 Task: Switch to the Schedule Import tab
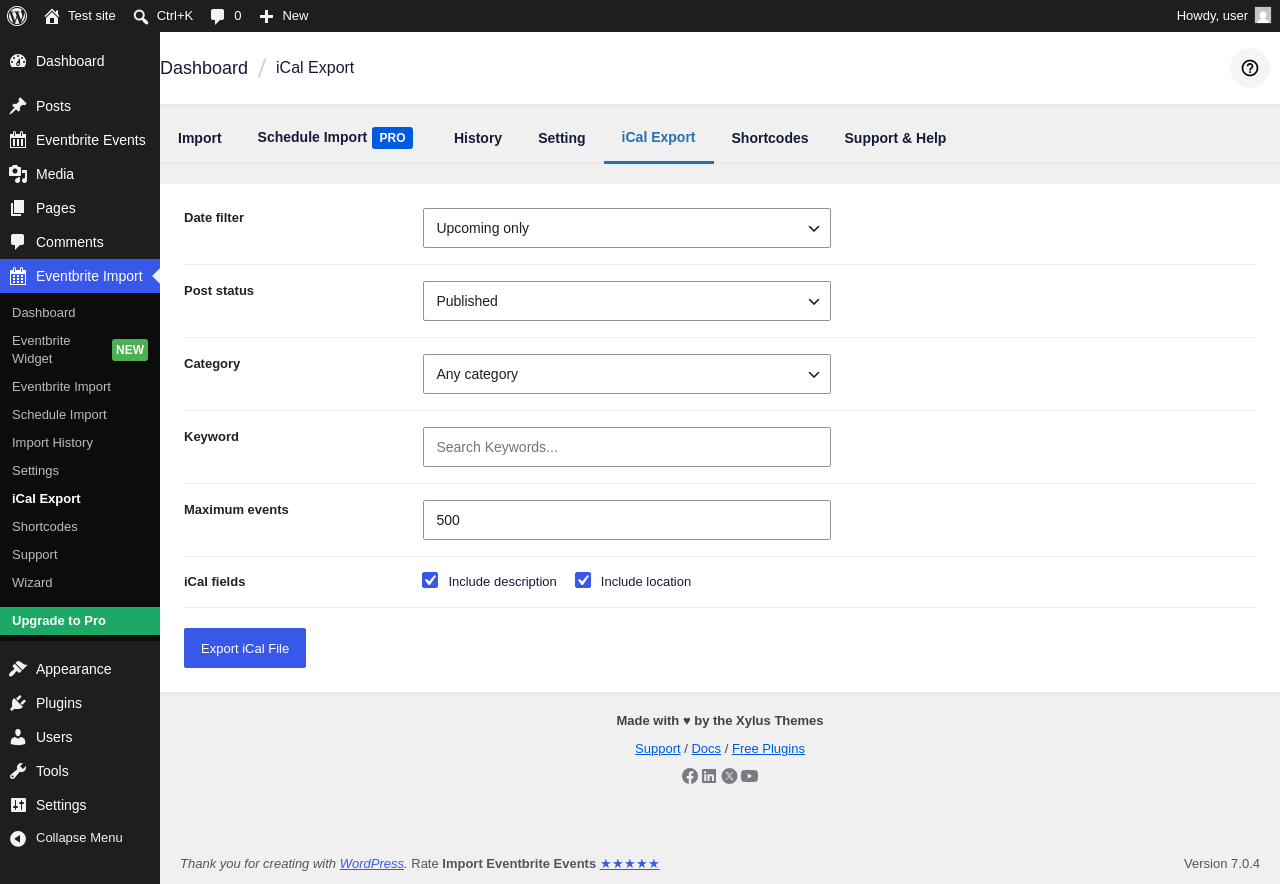335,138
